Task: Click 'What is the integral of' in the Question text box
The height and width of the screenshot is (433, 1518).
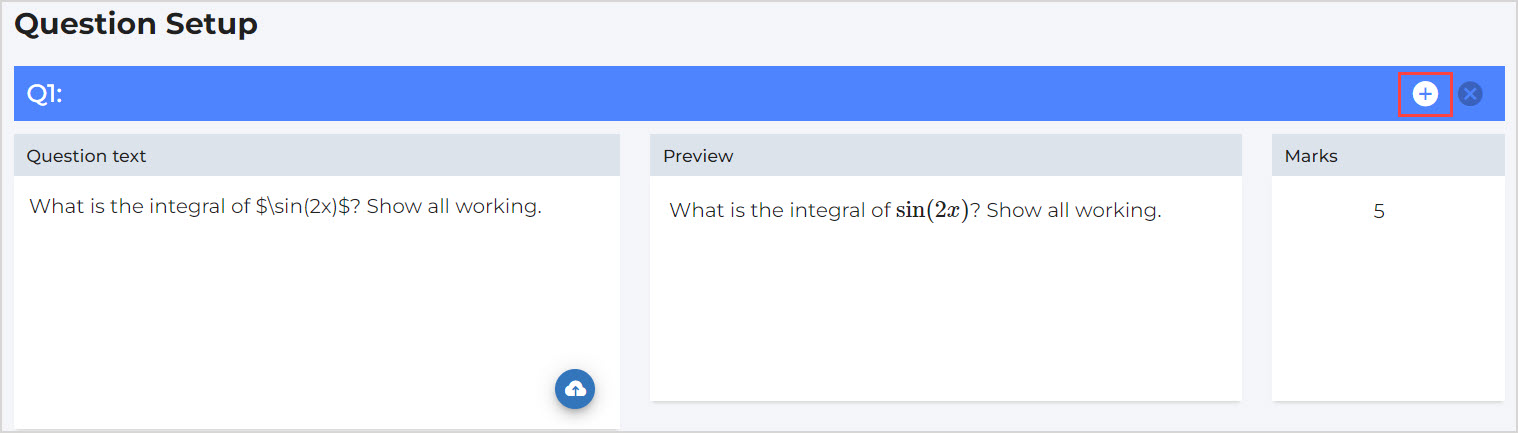Action: coord(139,207)
